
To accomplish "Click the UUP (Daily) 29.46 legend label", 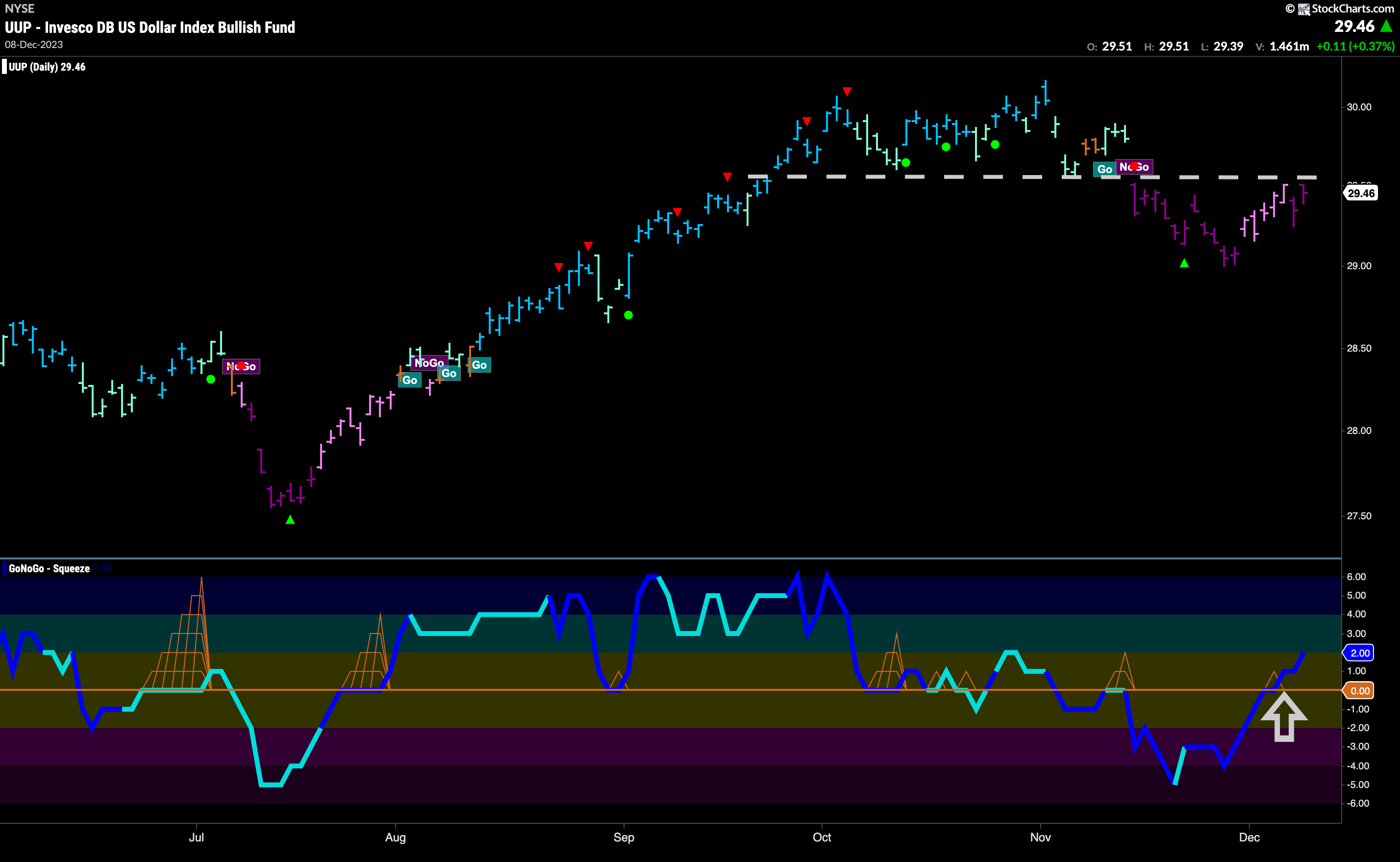I will coord(47,67).
